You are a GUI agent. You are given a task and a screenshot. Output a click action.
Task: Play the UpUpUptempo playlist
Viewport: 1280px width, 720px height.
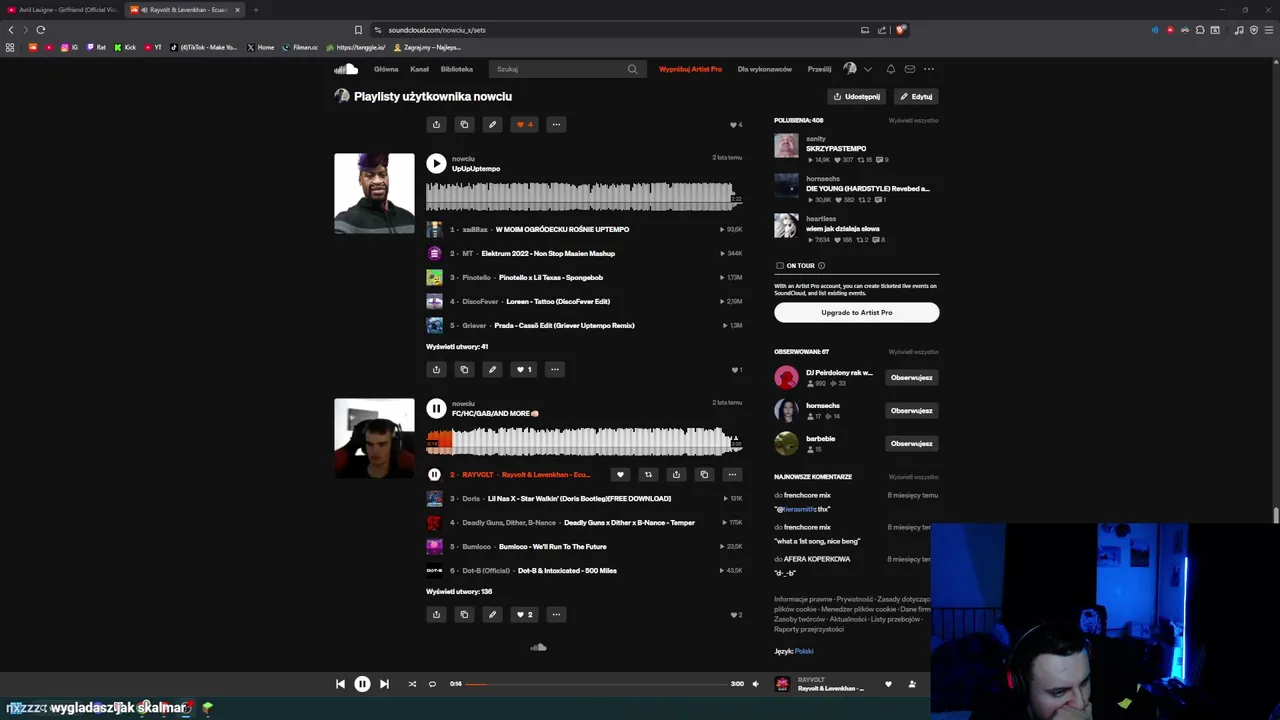pyautogui.click(x=436, y=163)
